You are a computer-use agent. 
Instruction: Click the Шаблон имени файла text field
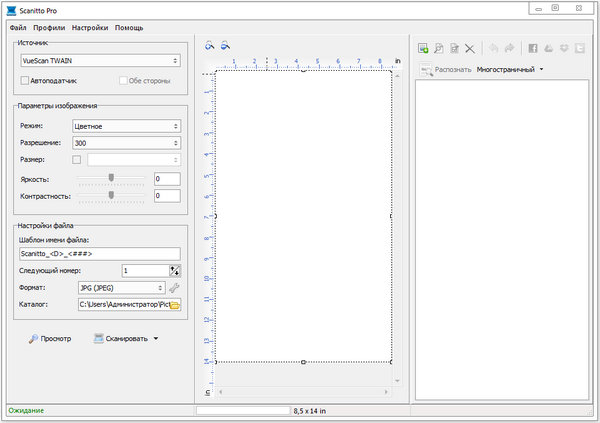coord(98,254)
